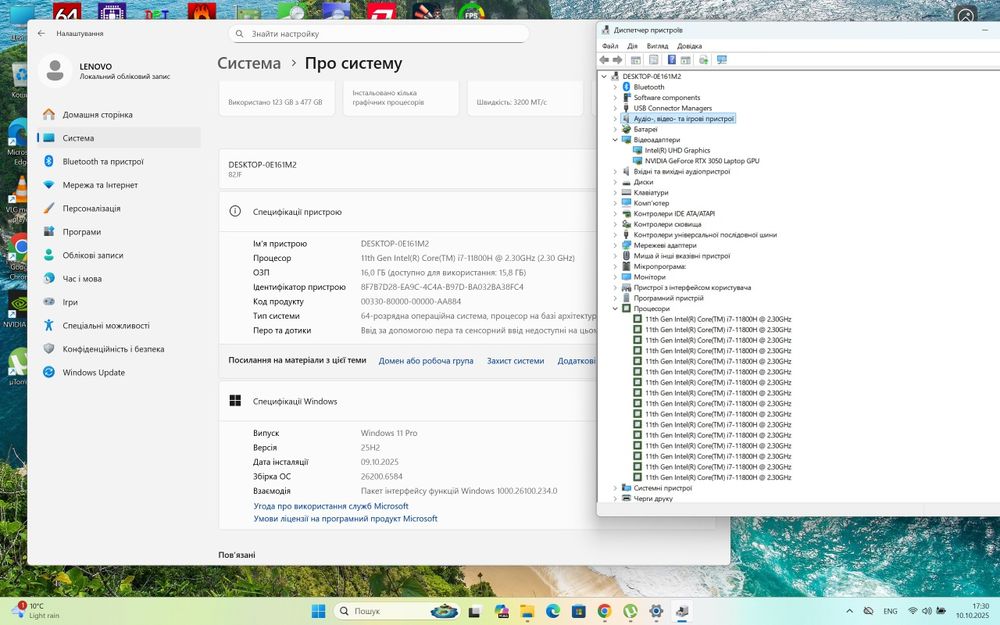The width and height of the screenshot is (1000, 625).
Task: Go back in Device Manager toolbar
Action: click(604, 60)
